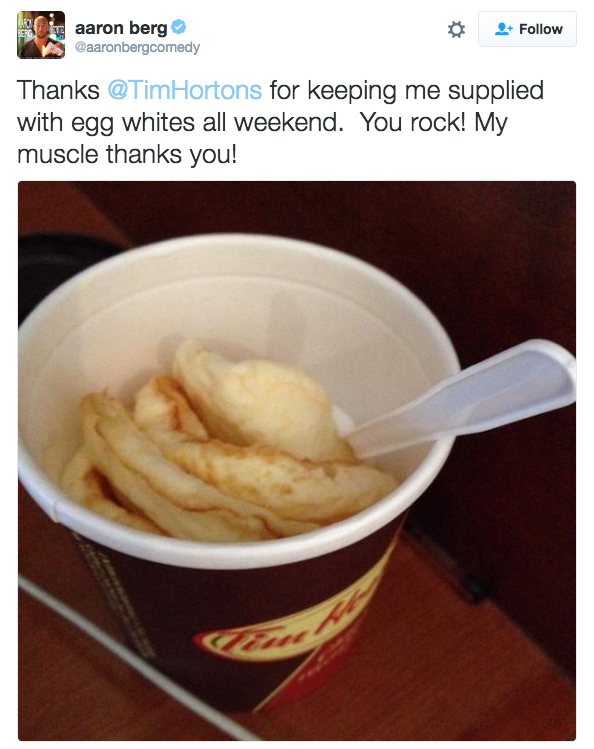Open aaron berg's profile avatar

click(x=41, y=35)
